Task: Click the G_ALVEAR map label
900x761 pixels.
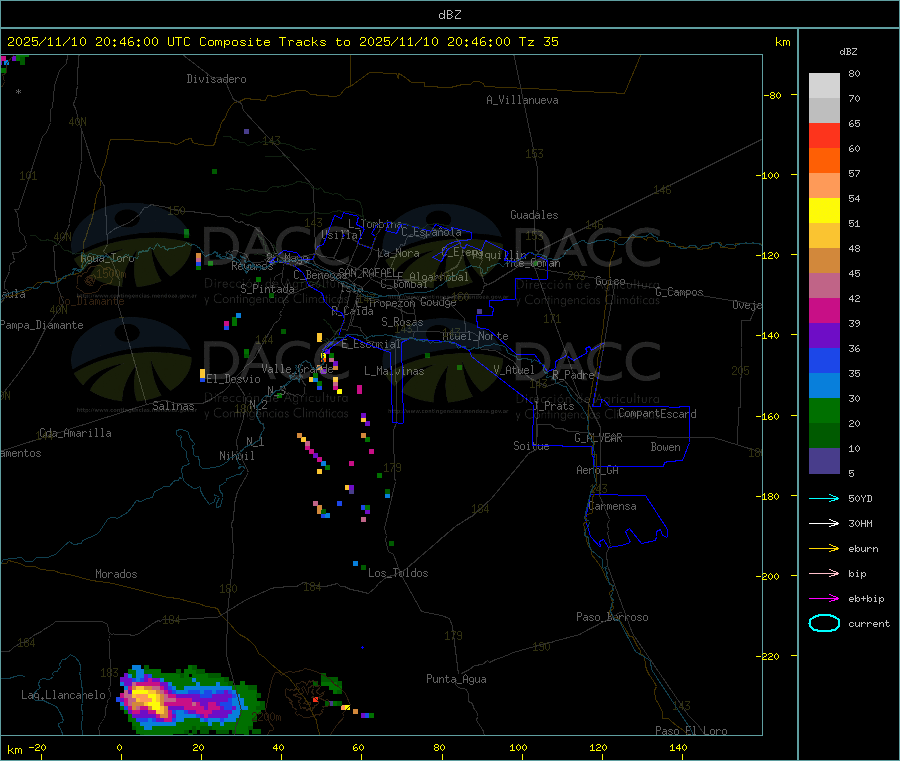Action: (598, 438)
